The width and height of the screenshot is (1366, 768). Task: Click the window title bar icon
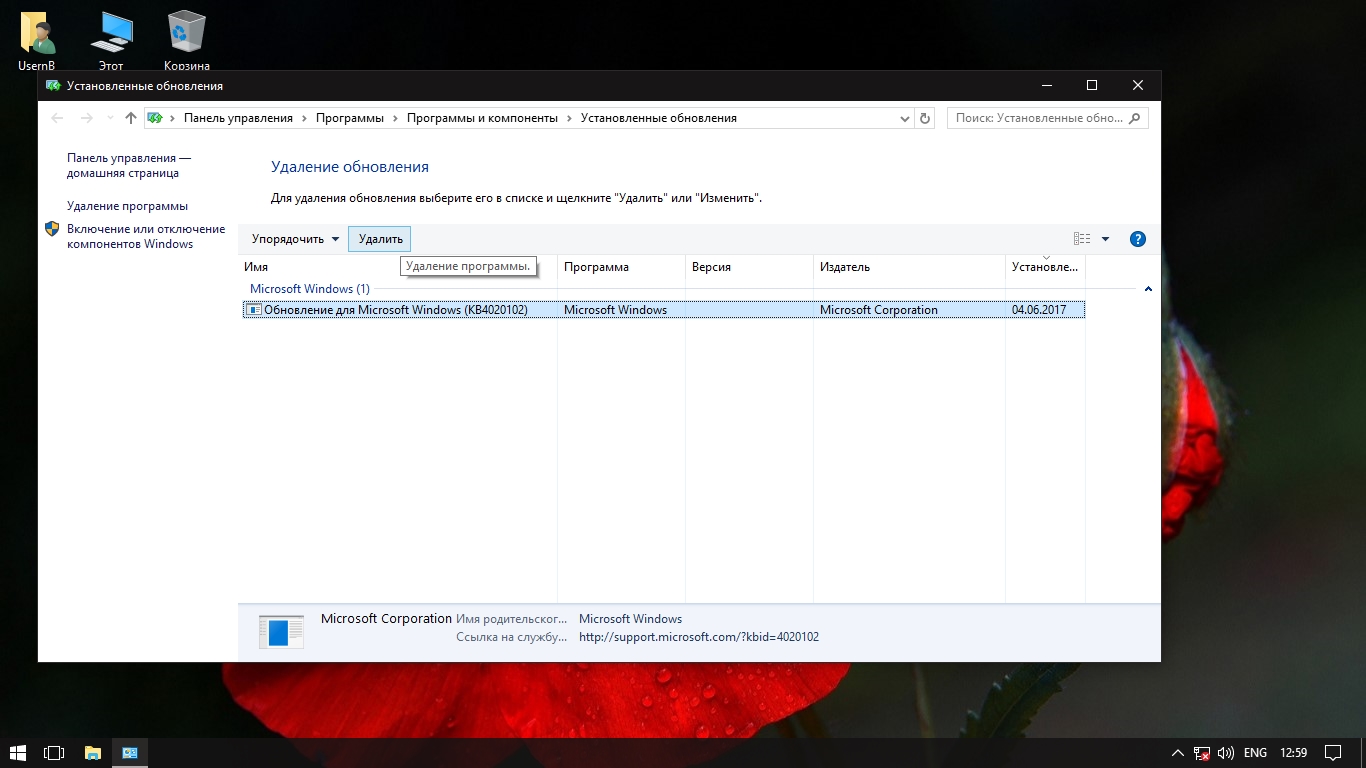tap(53, 86)
